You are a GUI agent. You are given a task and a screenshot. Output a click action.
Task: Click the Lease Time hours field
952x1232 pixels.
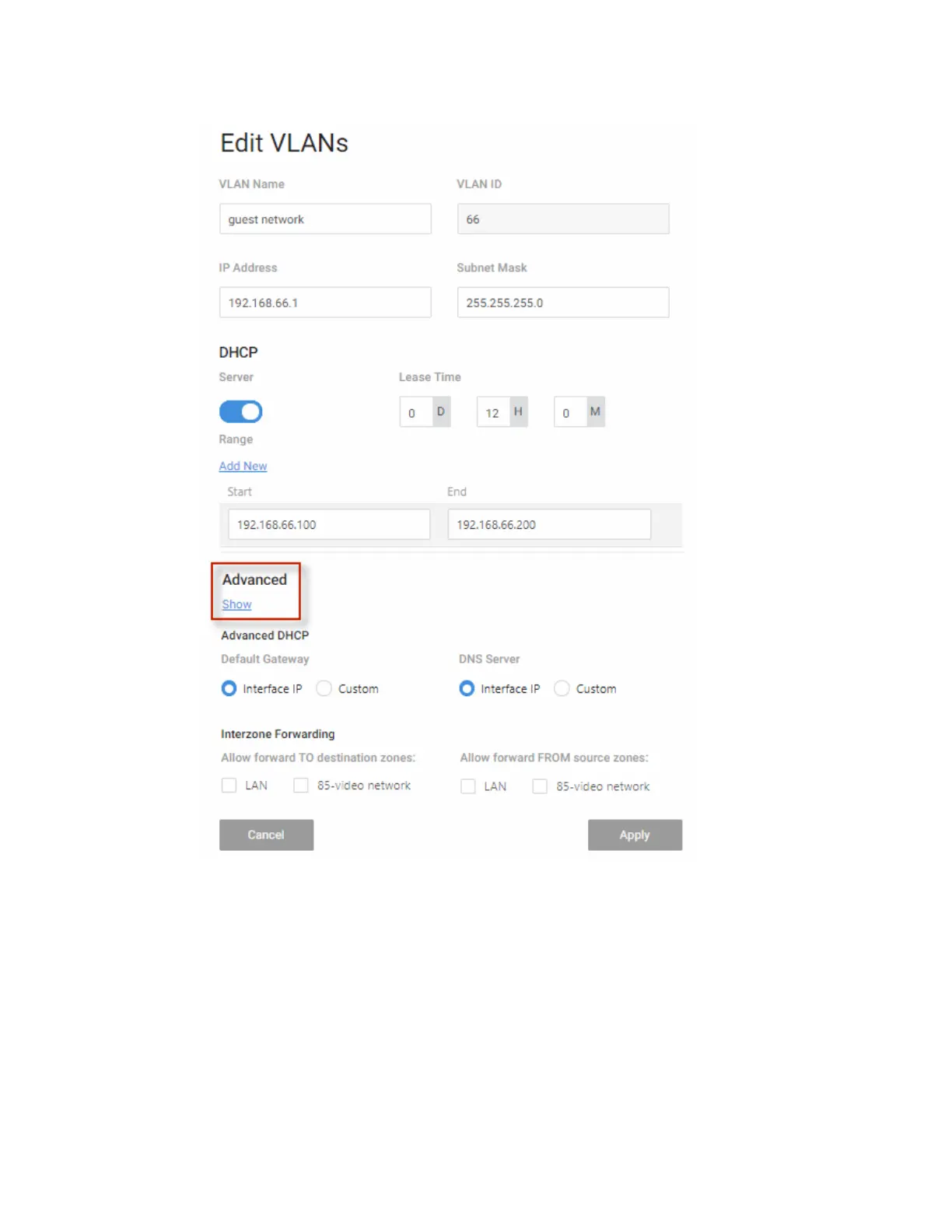(493, 412)
